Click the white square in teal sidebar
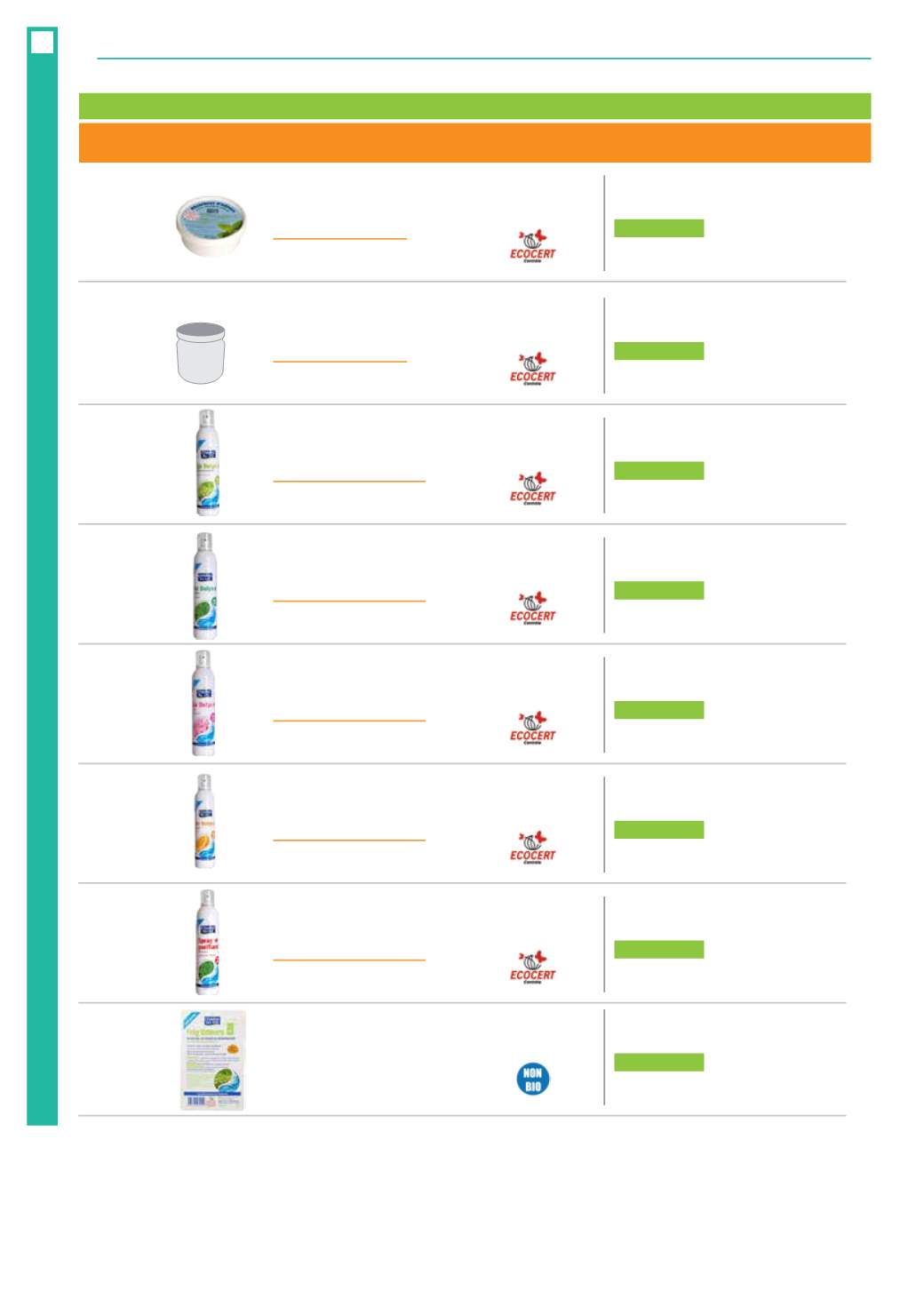This screenshot has height=1307, width=924. (x=42, y=42)
